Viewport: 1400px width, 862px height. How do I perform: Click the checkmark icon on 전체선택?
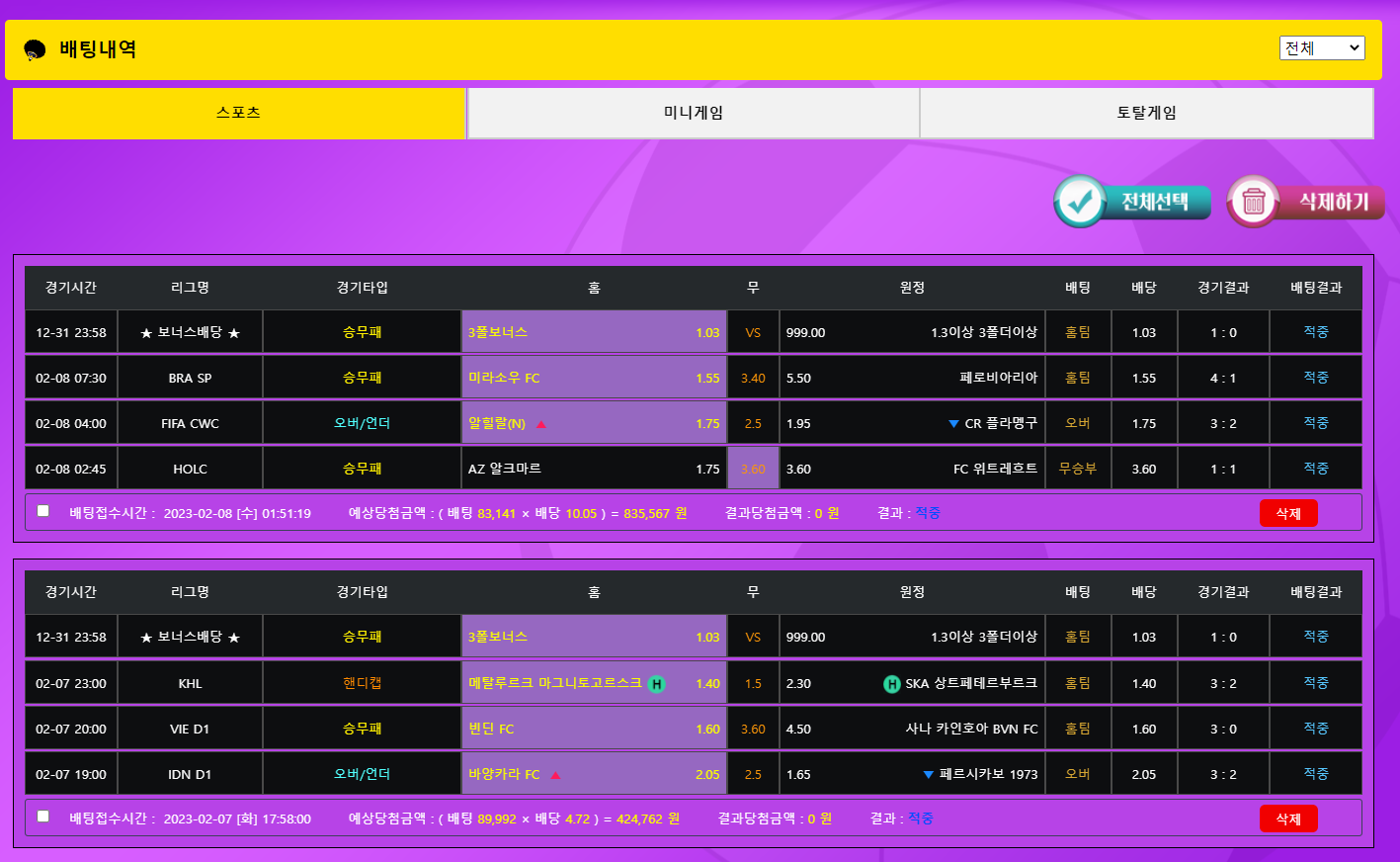(1080, 202)
